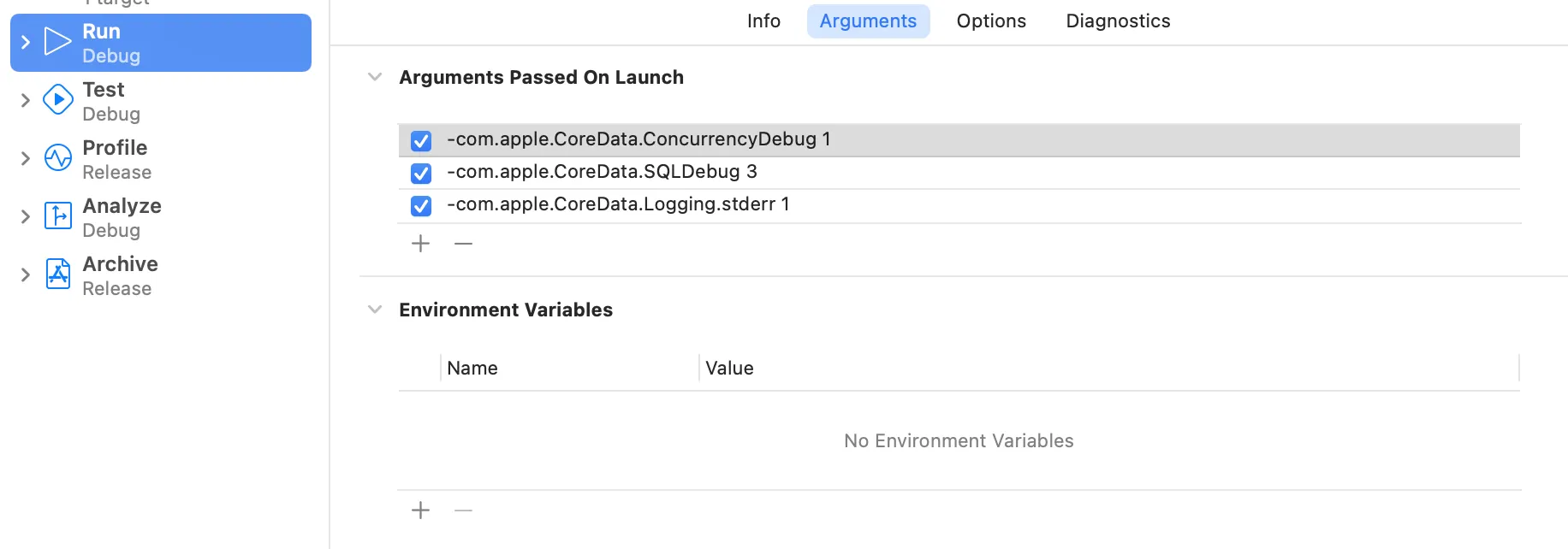The width and height of the screenshot is (1568, 549).
Task: Uncheck the SQLDebug 3 argument
Action: [421, 174]
